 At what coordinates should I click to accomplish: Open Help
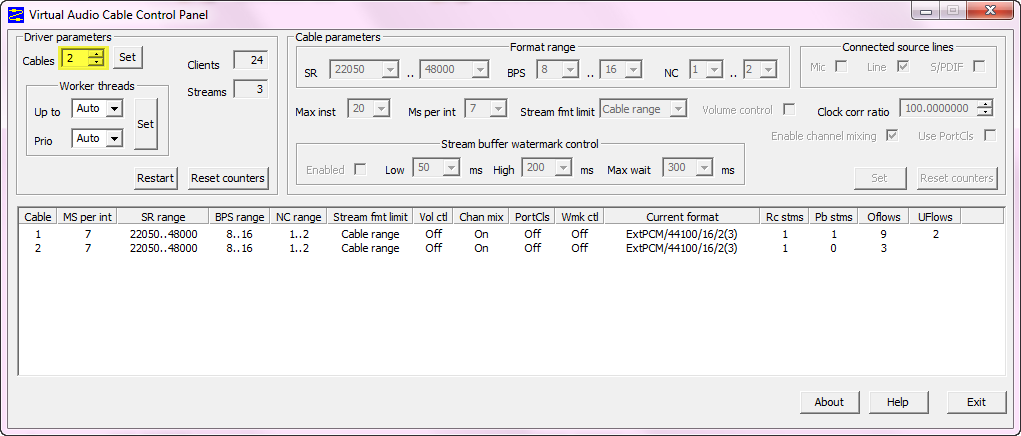coord(897,402)
